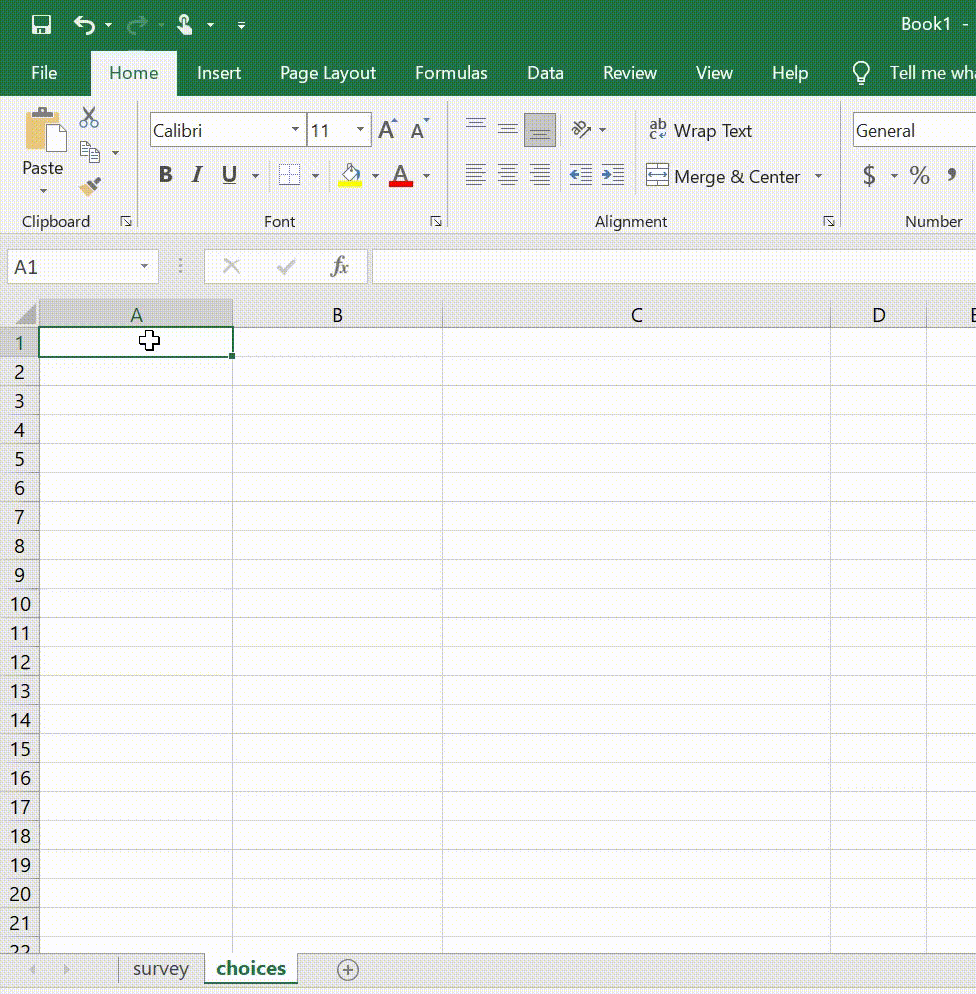Open the Calibri font name dropdown
Viewport: 976px width, 994px height.
[x=295, y=129]
